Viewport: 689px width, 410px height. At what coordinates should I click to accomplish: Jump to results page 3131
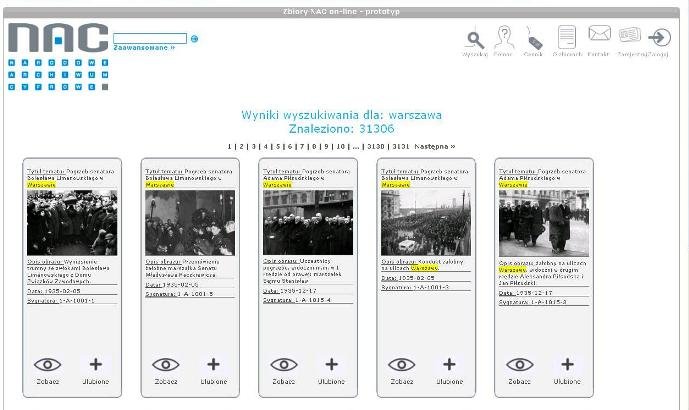401,146
